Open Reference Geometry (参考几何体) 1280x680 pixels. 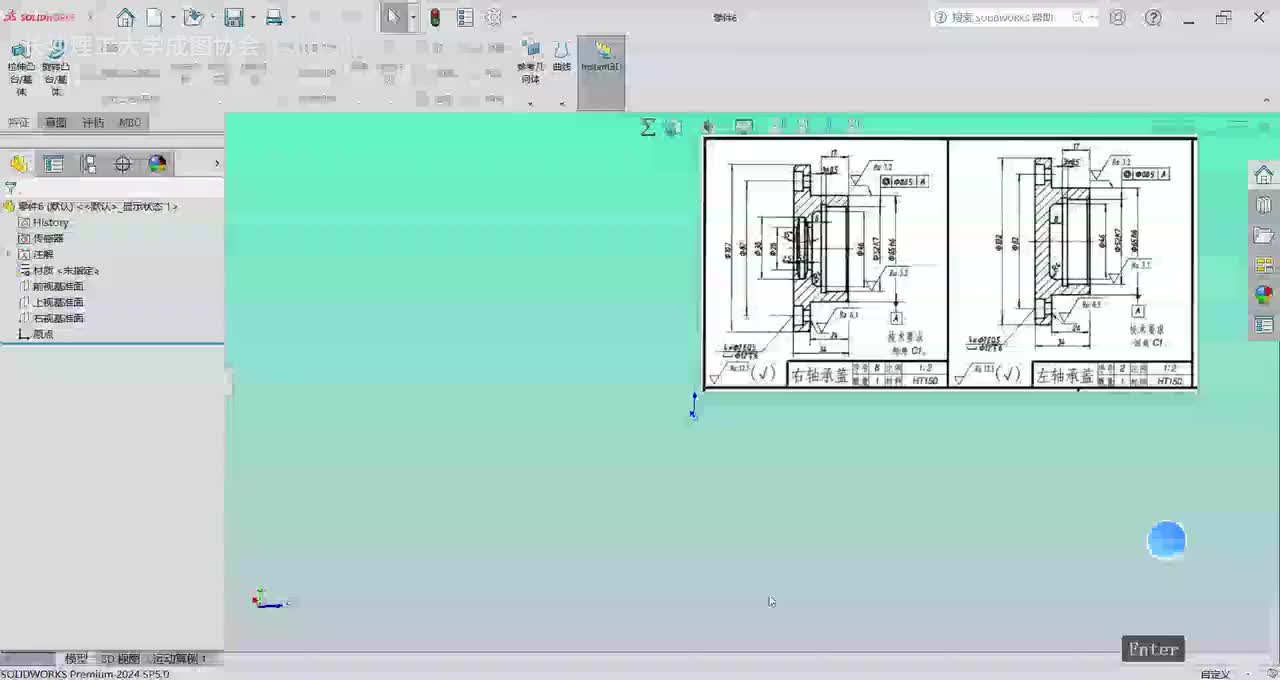[531, 62]
